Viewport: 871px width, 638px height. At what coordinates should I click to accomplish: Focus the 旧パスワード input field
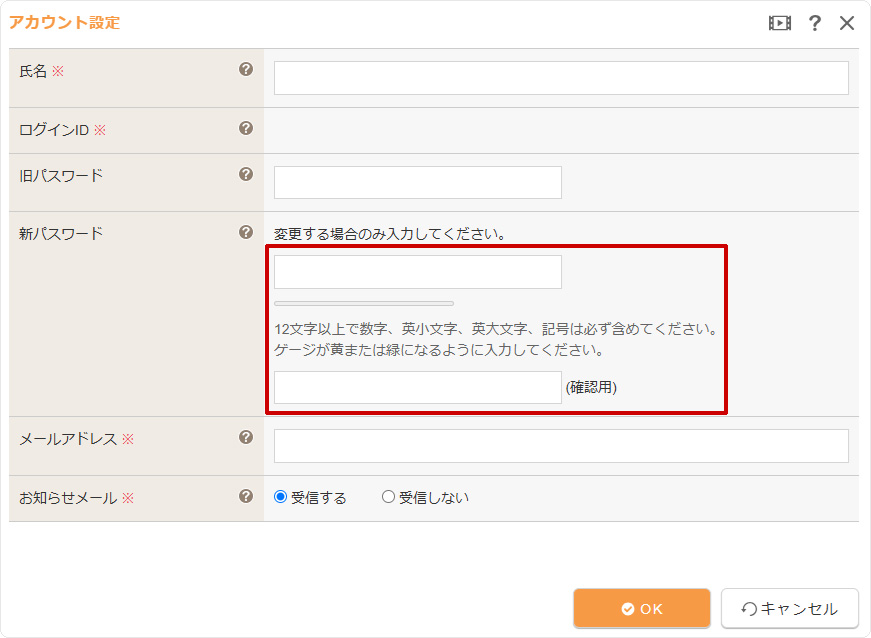point(417,182)
